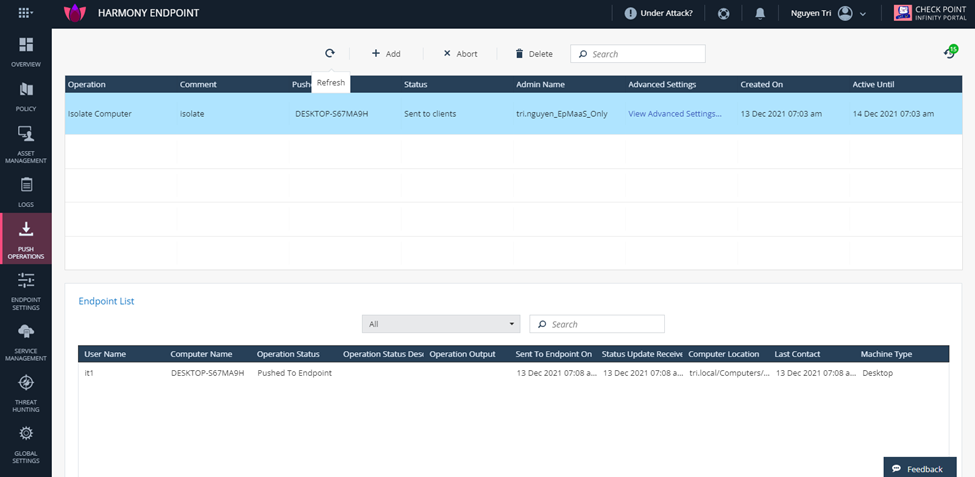The width and height of the screenshot is (975, 477).
Task: Open Check Point Infinity Portal logo
Action: point(930,13)
